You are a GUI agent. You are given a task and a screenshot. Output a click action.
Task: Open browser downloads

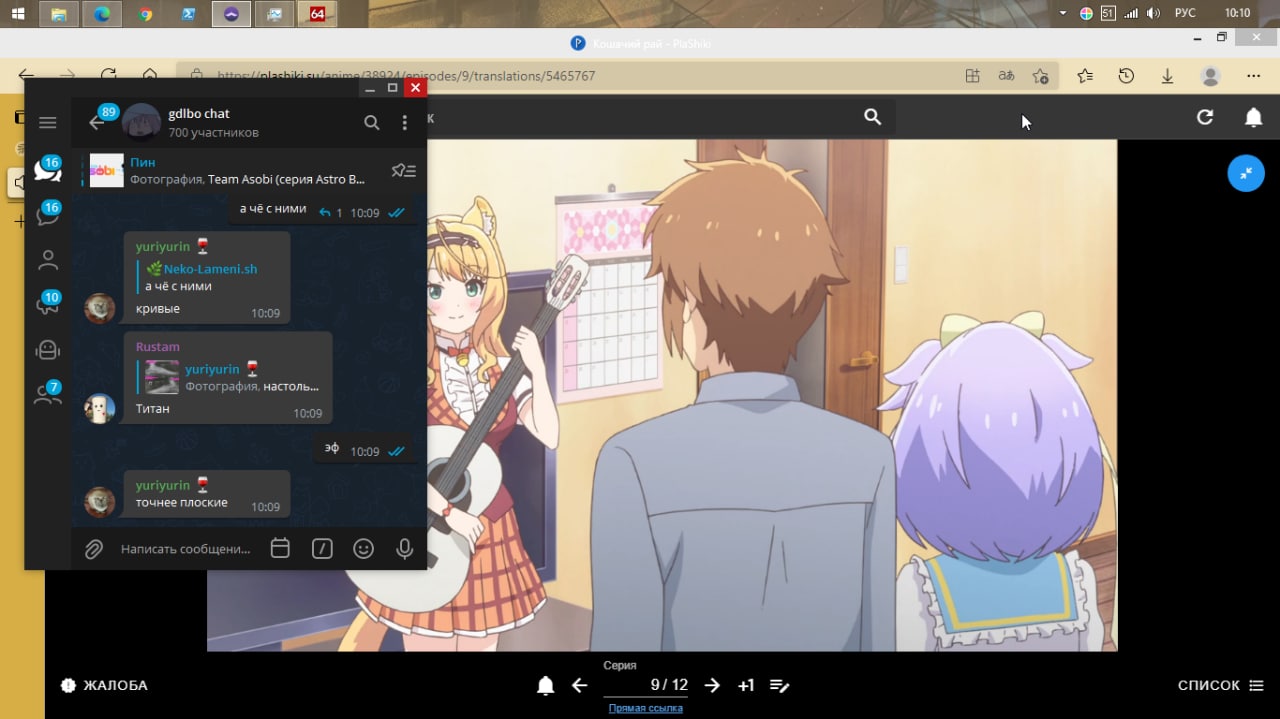[x=1167, y=76]
